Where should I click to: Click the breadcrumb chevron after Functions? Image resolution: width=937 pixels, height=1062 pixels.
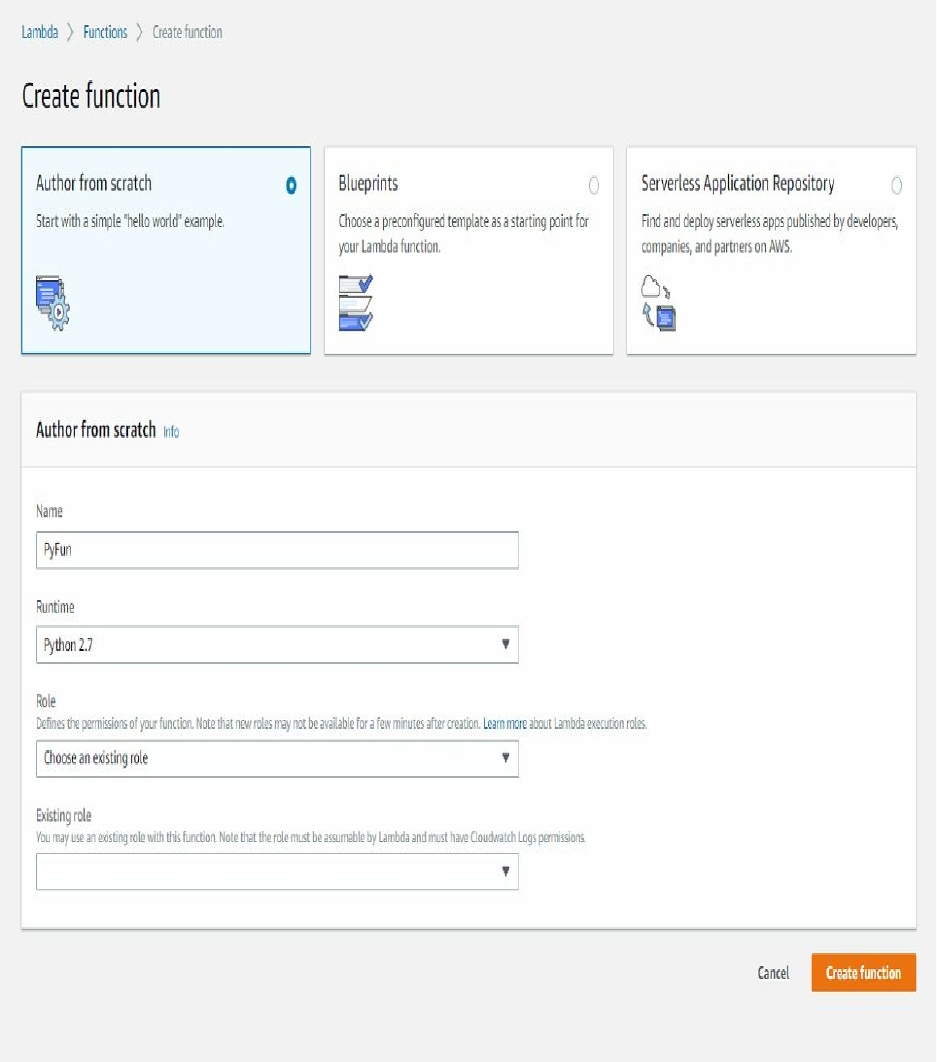click(x=140, y=32)
